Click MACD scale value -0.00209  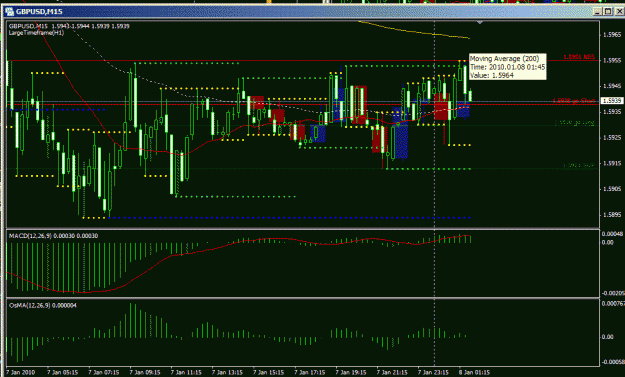(613, 293)
